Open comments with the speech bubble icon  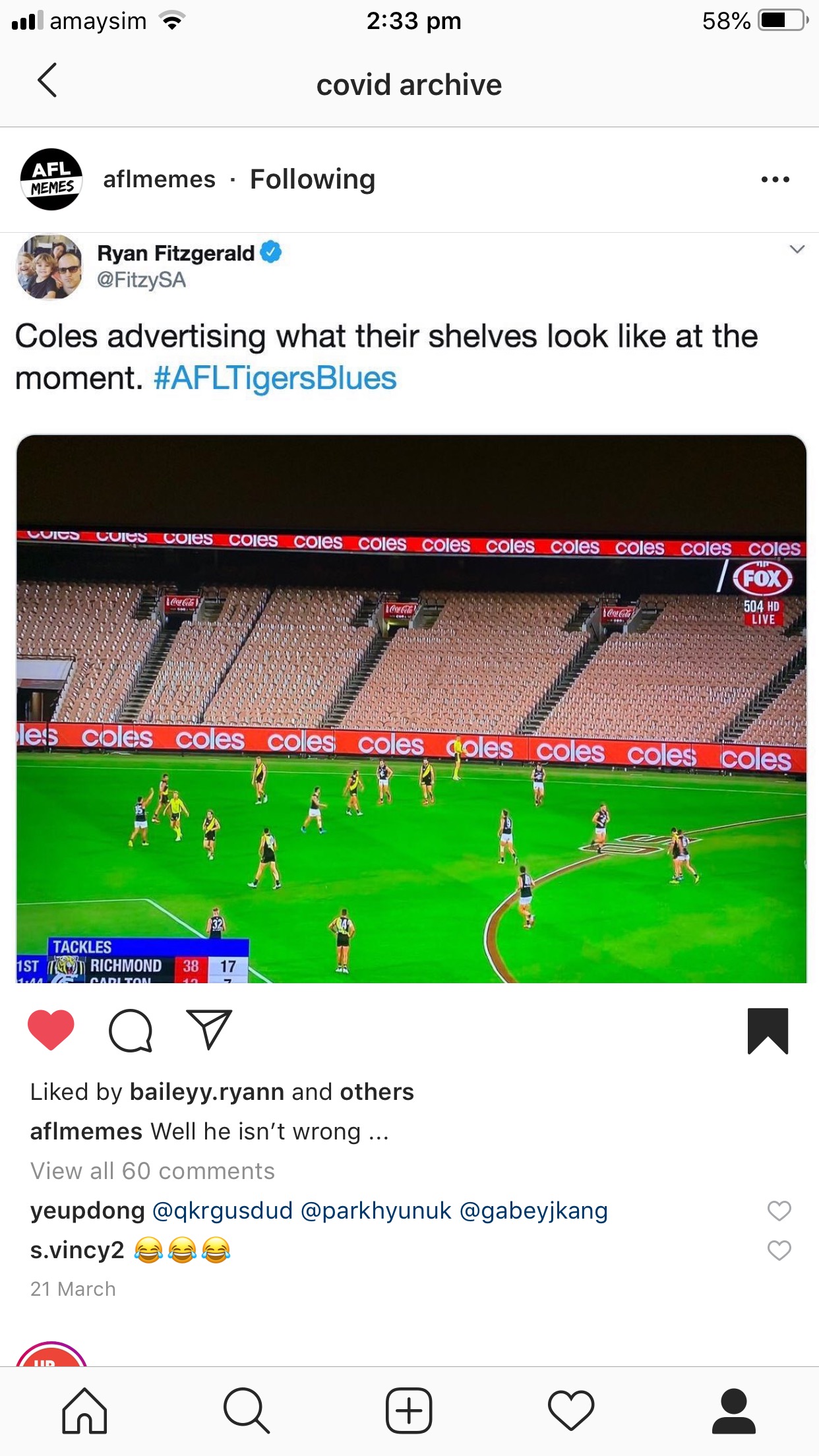pyautogui.click(x=131, y=1030)
